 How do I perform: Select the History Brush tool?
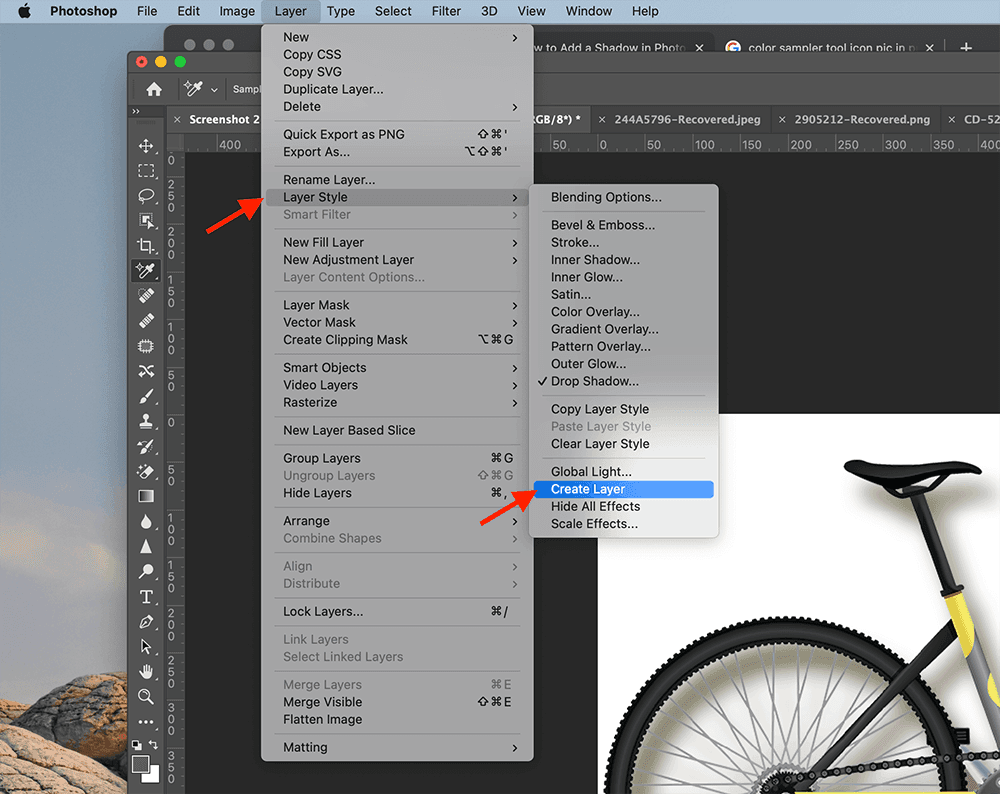pos(146,446)
